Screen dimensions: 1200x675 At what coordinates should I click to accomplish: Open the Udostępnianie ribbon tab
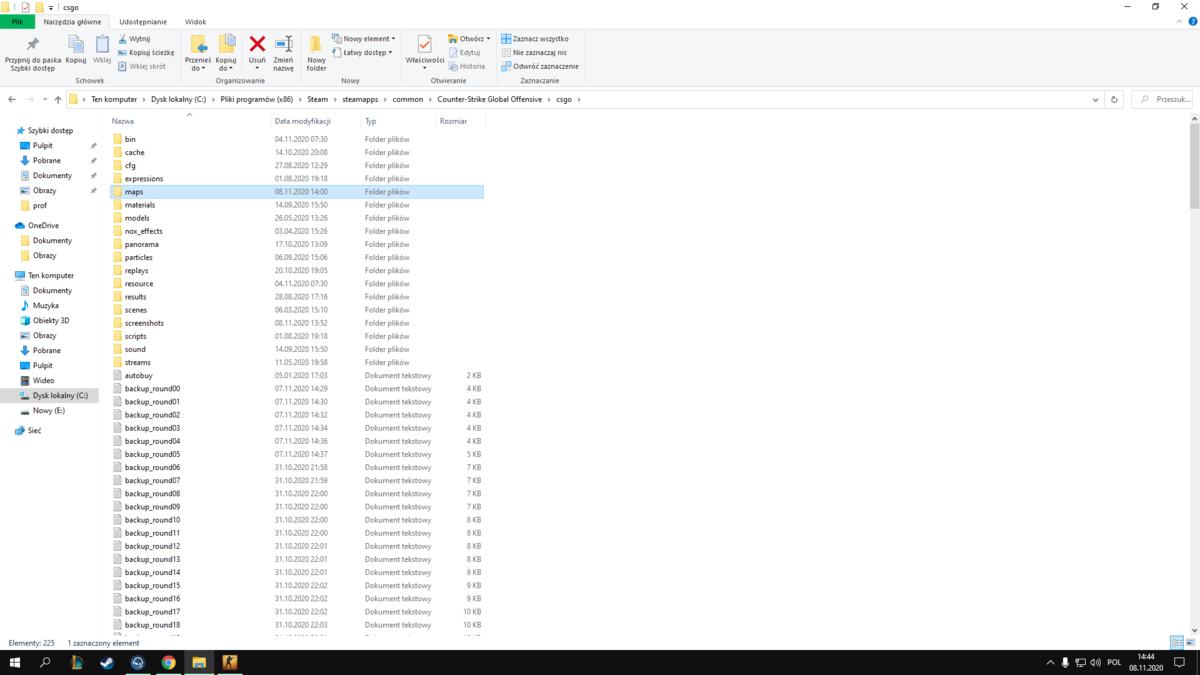coord(143,21)
